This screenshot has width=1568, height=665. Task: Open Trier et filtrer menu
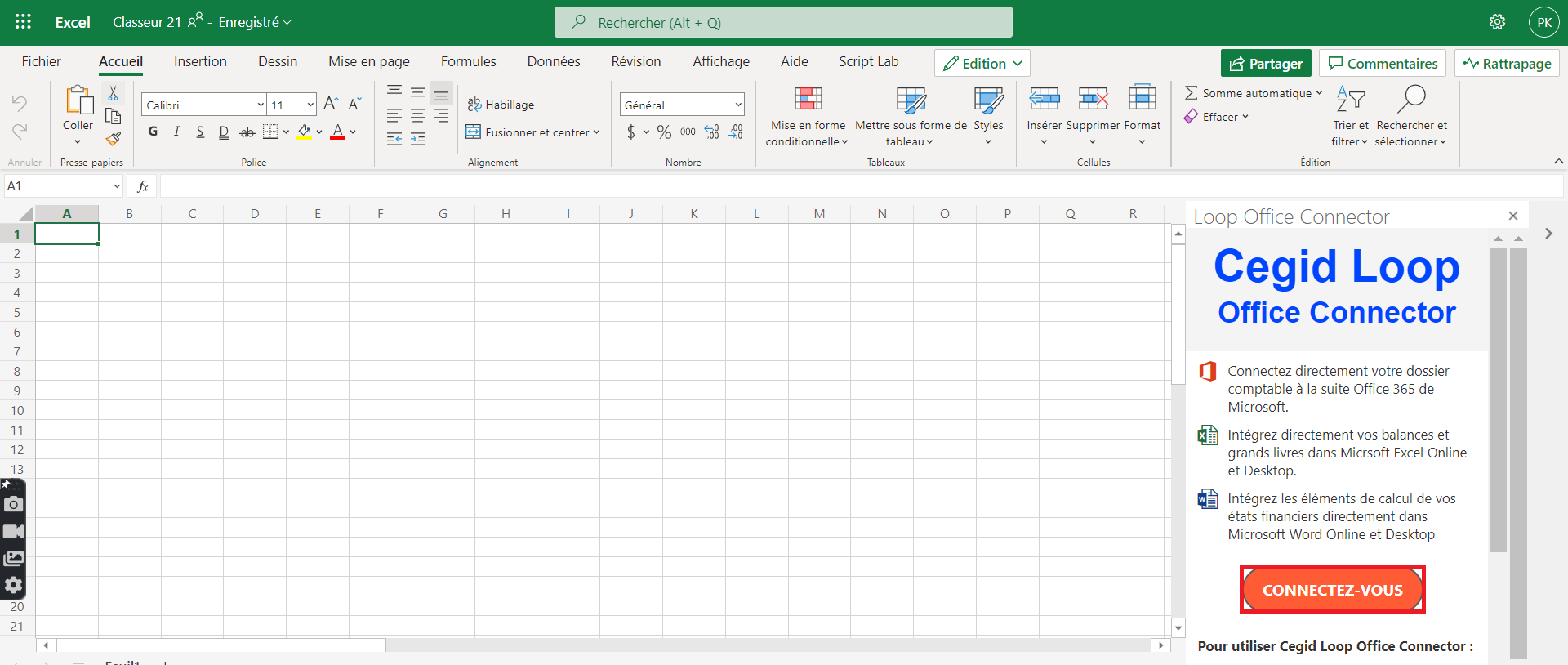tap(1350, 117)
